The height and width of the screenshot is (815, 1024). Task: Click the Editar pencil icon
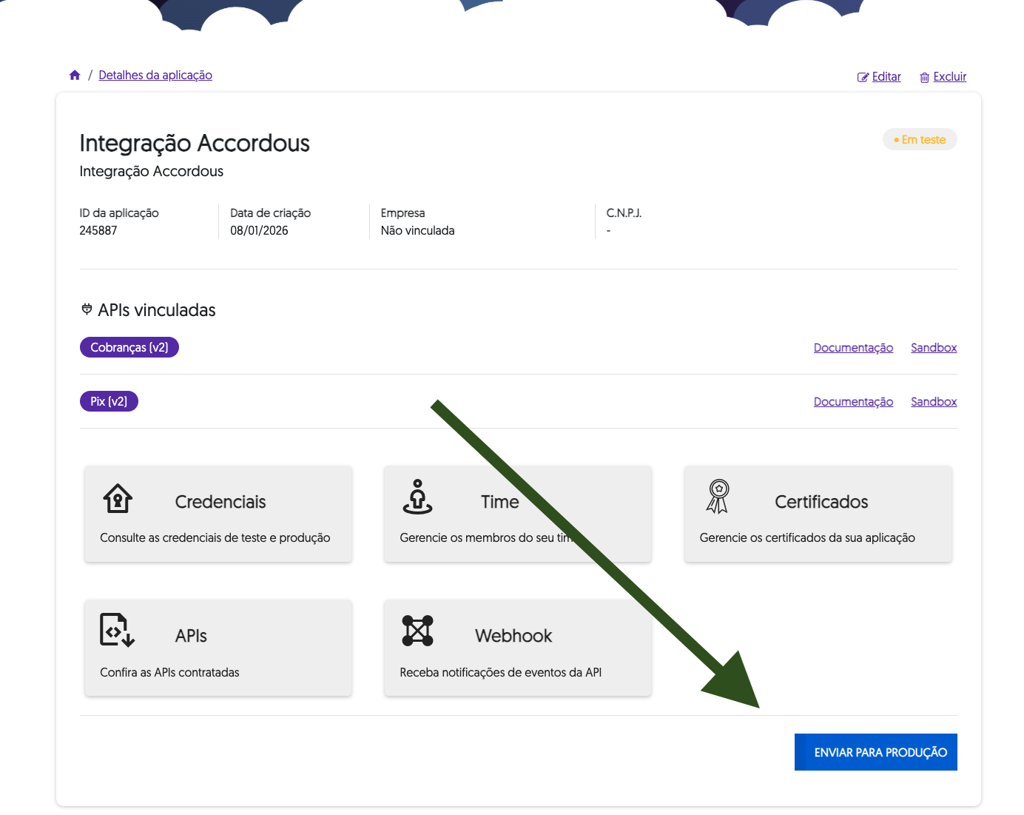863,77
